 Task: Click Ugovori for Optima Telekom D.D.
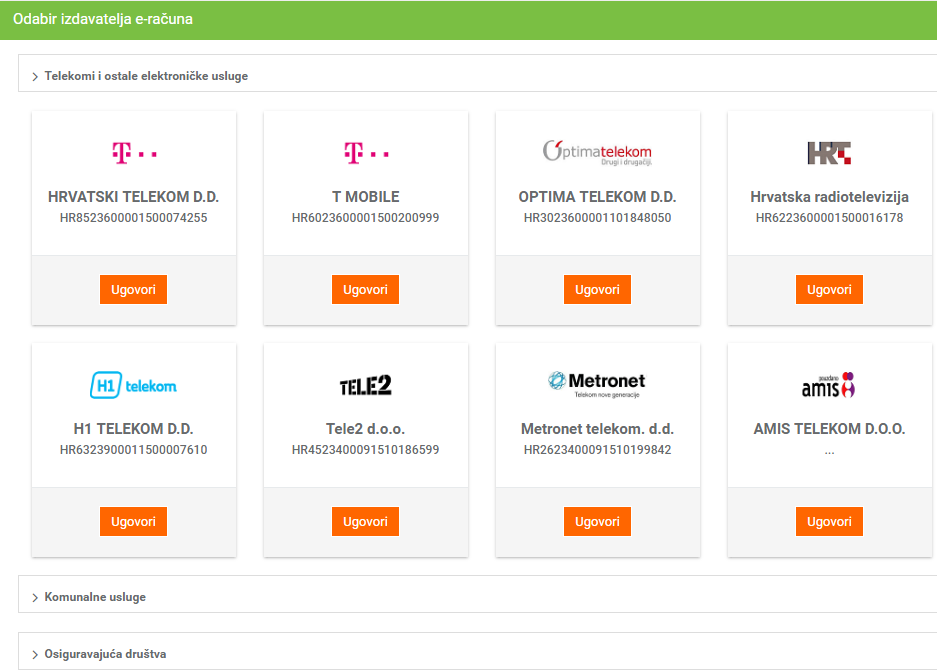point(597,289)
